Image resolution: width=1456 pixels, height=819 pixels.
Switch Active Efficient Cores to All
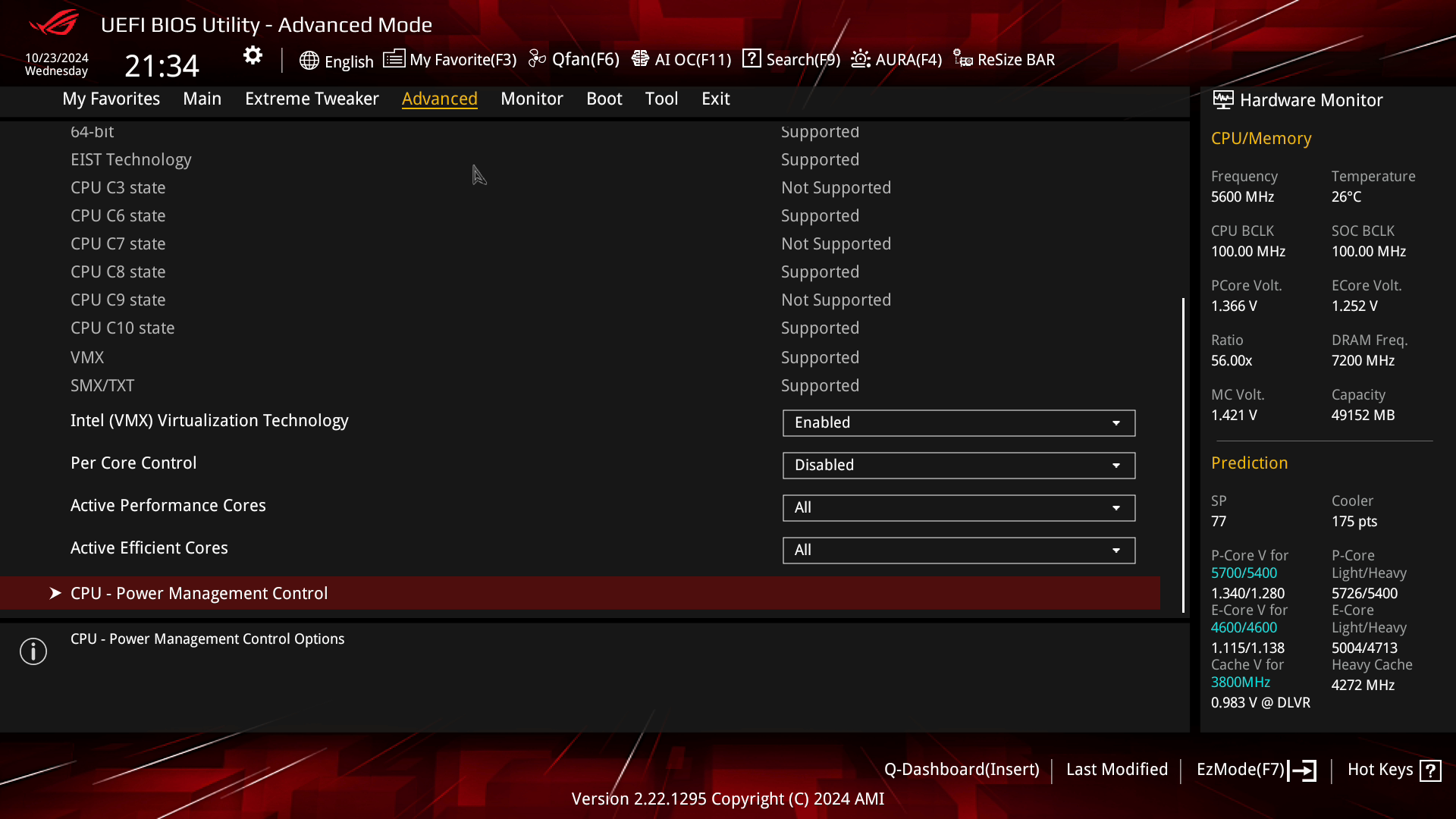pos(958,549)
